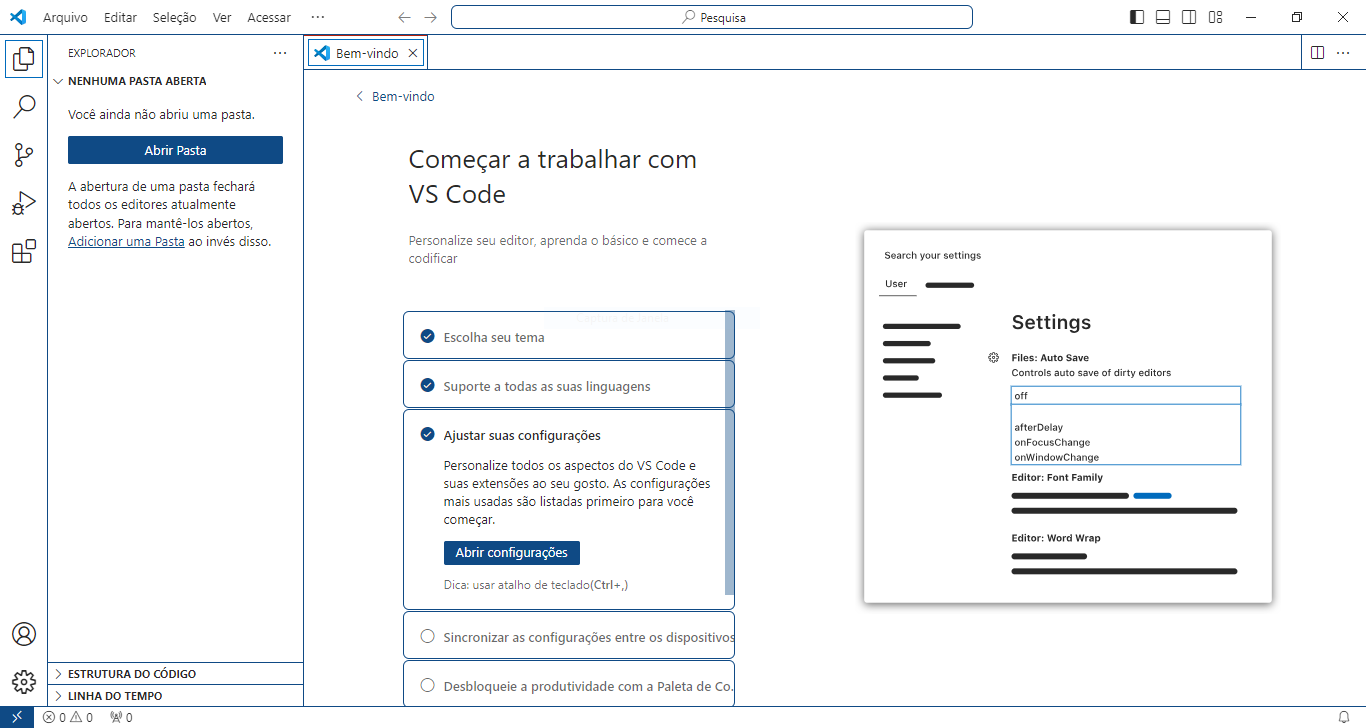Expand the Estrutura do Código section
This screenshot has width=1366, height=728.
[x=176, y=674]
